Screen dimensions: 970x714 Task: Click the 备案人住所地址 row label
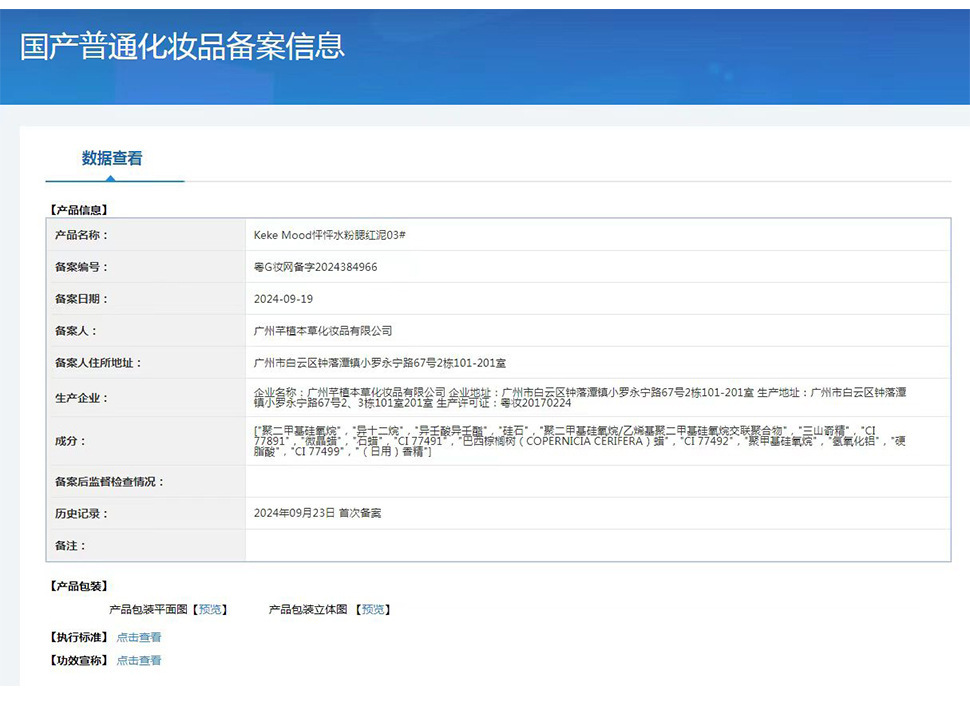(98, 363)
